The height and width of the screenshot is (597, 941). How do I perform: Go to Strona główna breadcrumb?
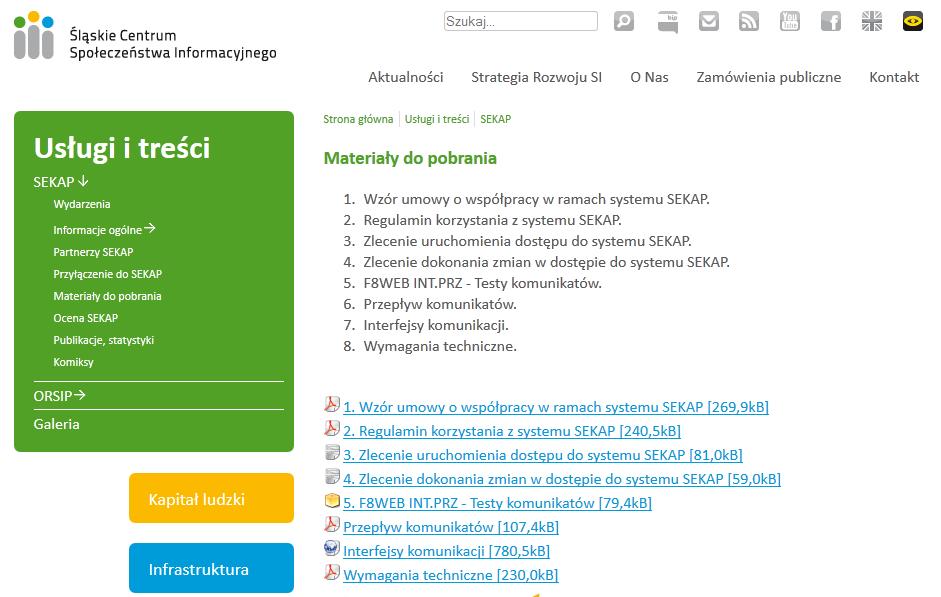pos(358,119)
